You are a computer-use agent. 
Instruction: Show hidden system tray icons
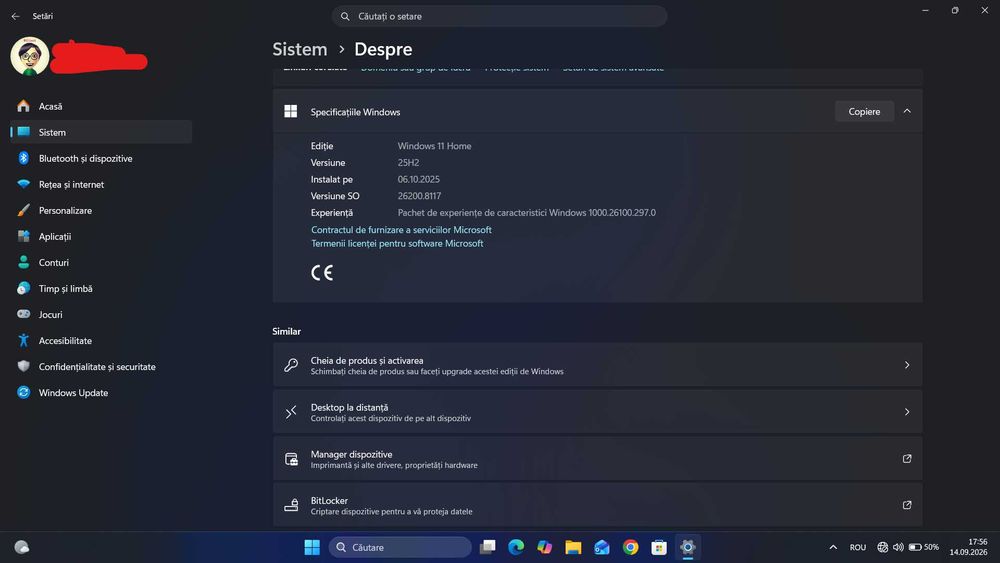[833, 547]
